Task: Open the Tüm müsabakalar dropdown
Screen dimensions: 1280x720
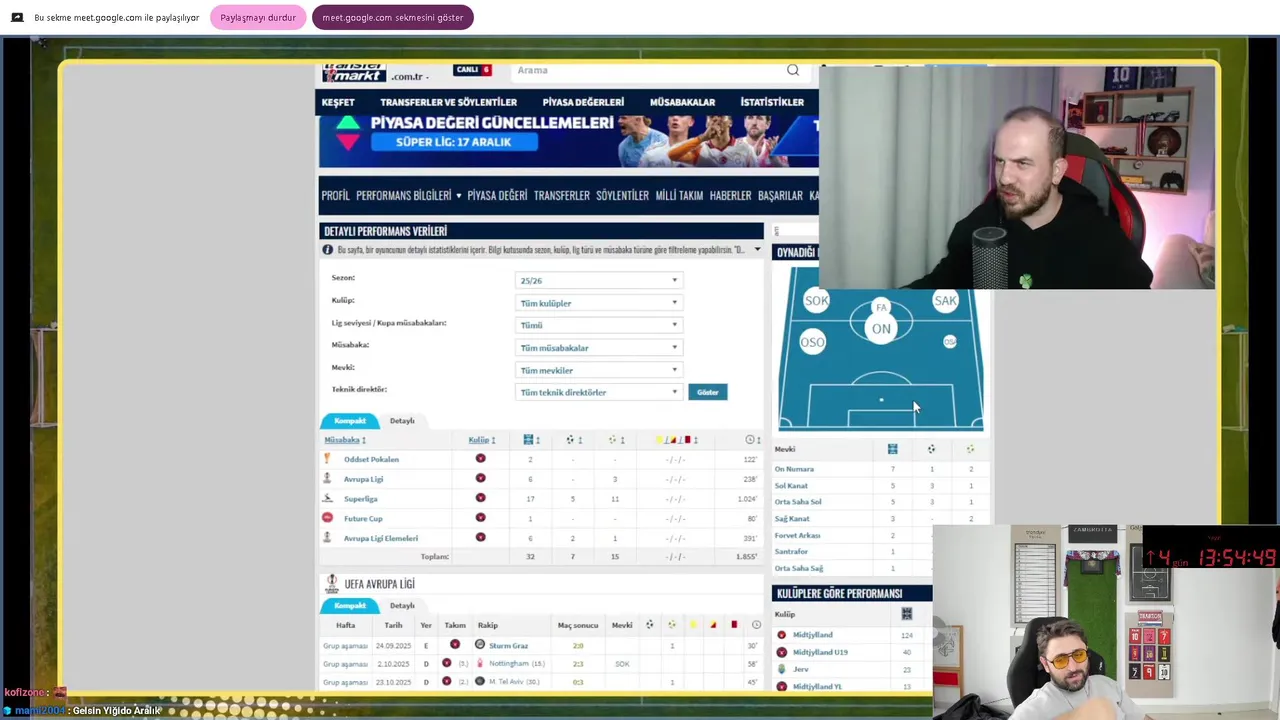Action: [598, 348]
